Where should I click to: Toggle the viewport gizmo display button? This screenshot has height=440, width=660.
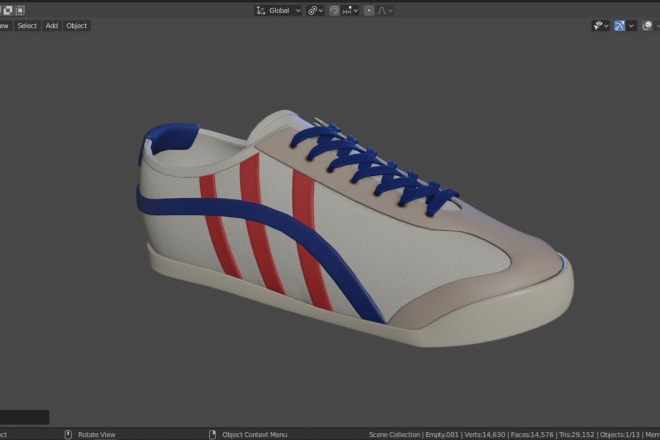point(619,26)
